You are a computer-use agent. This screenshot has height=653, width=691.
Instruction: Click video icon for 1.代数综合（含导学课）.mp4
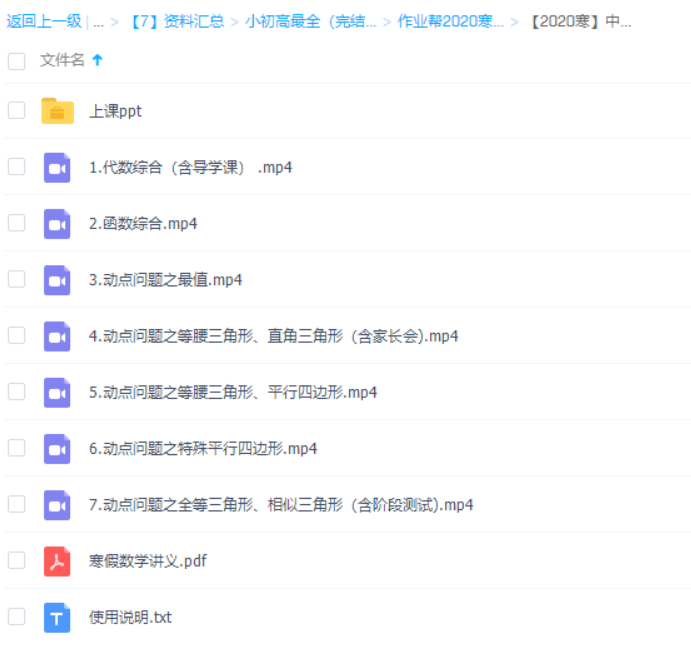(57, 167)
